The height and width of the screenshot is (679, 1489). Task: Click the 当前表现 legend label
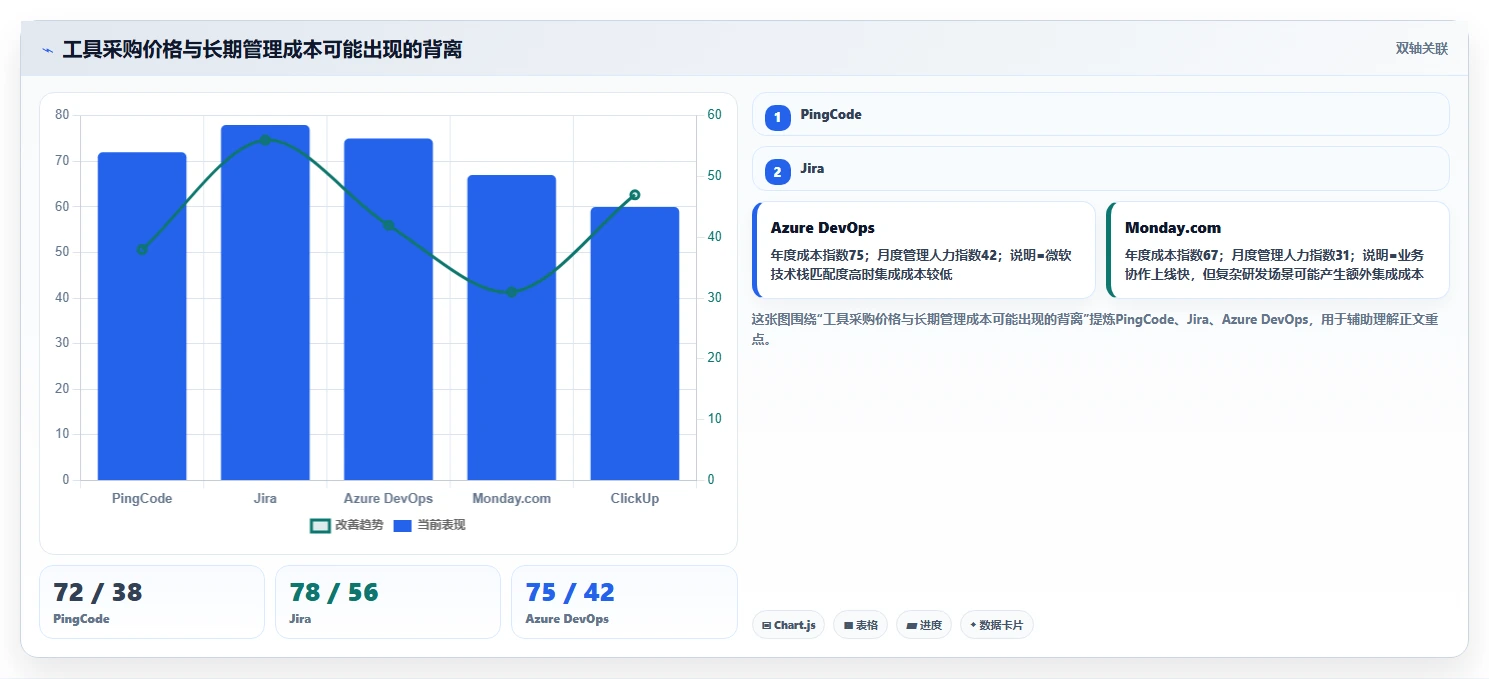pos(441,525)
